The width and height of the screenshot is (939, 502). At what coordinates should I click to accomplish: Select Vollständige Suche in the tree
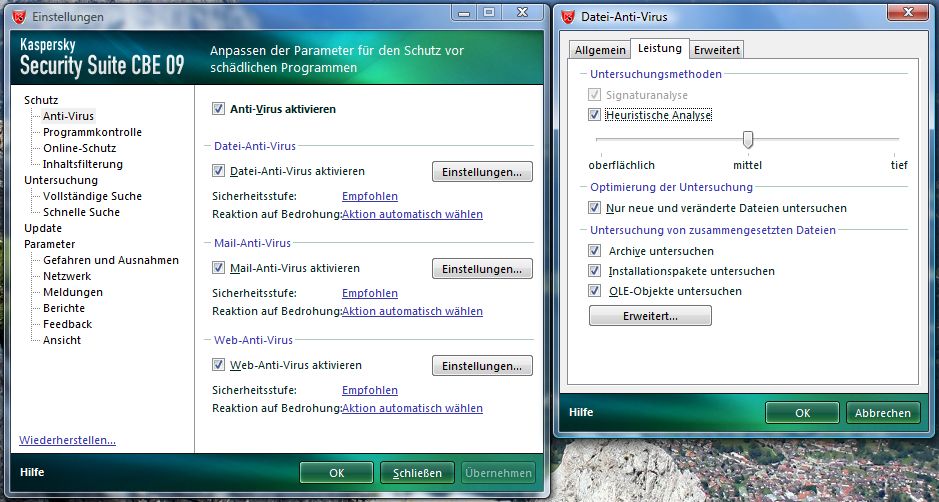tap(92, 196)
